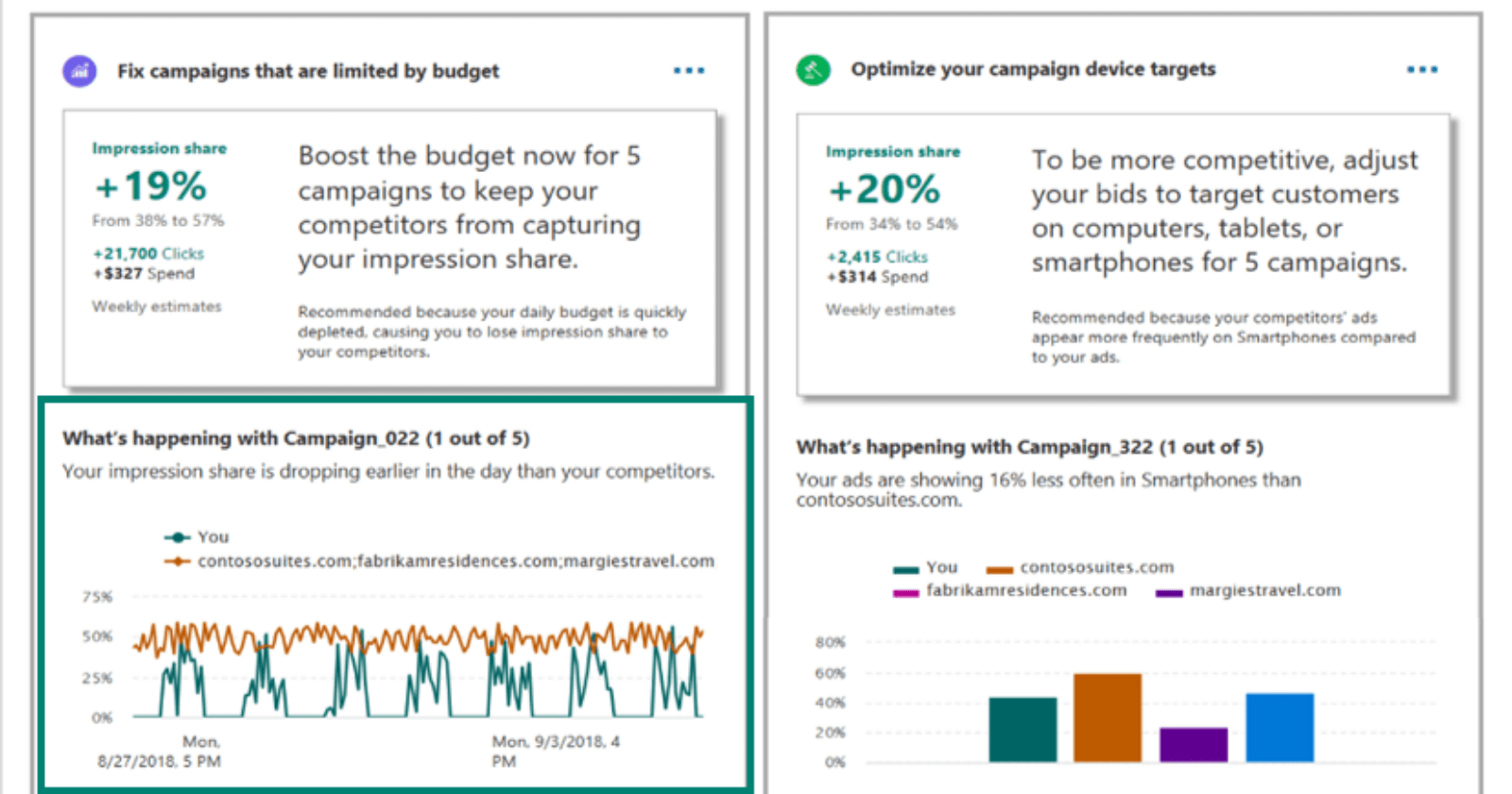1512x794 pixels.
Task: Click the 'showing 16% less often in Smartphones' sentence
Action: click(1048, 490)
